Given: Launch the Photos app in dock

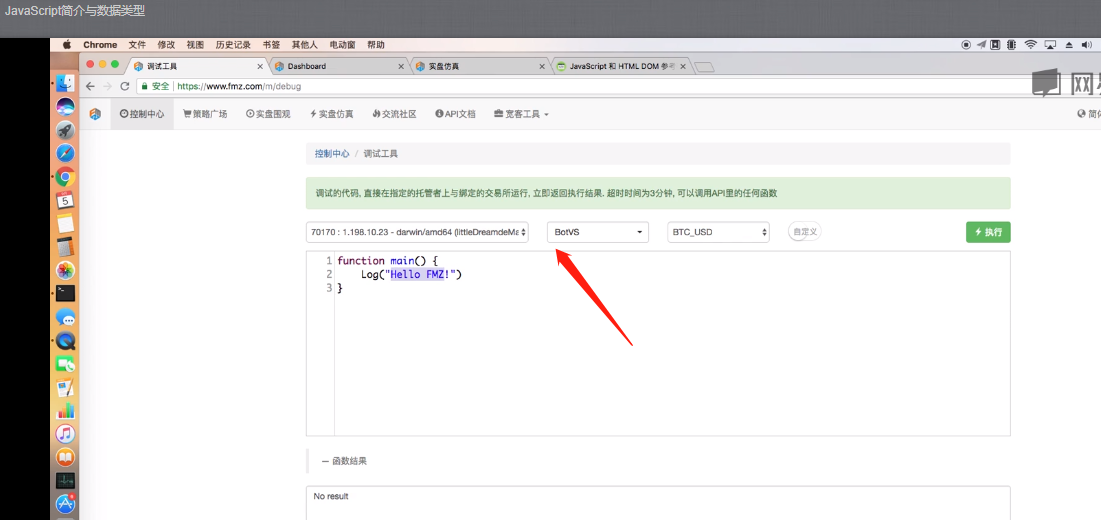Looking at the screenshot, I should [x=65, y=271].
